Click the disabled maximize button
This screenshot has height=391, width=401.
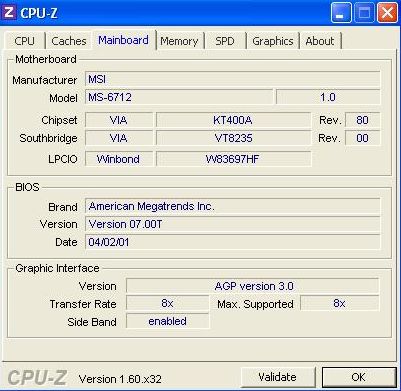coord(364,13)
